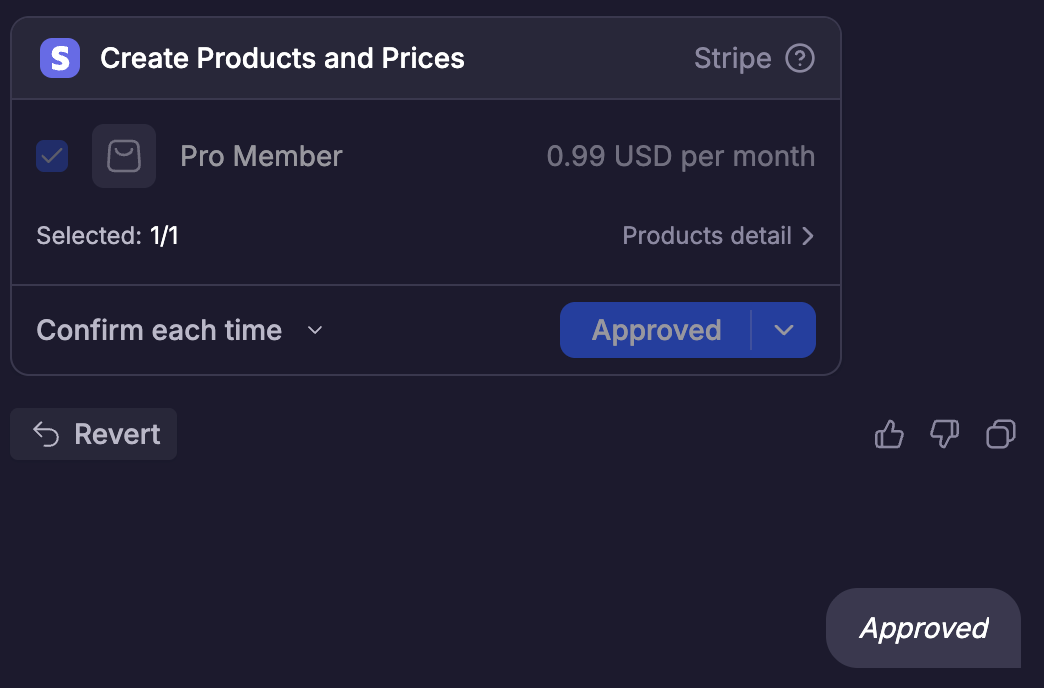Click the 0.99 USD per month price
Image resolution: width=1044 pixels, height=688 pixels.
[680, 156]
